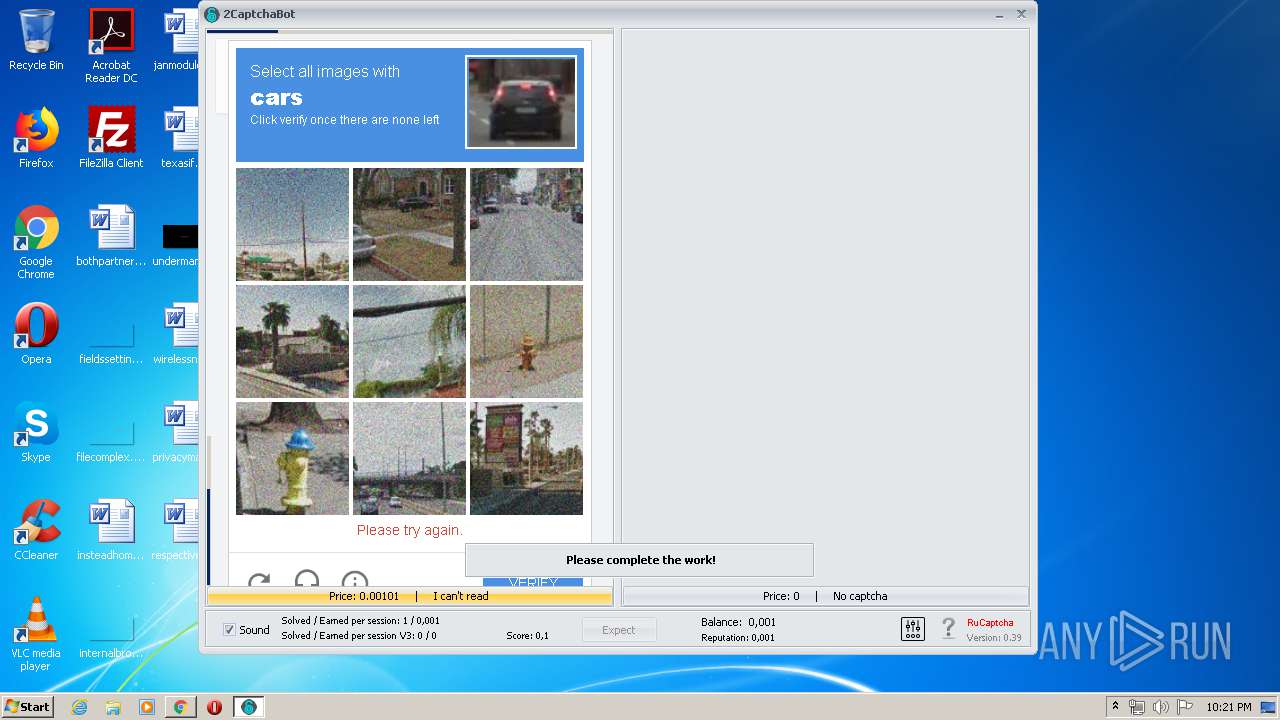Viewport: 1280px width, 720px height.
Task: Click the volume tray icon
Action: click(1160, 707)
